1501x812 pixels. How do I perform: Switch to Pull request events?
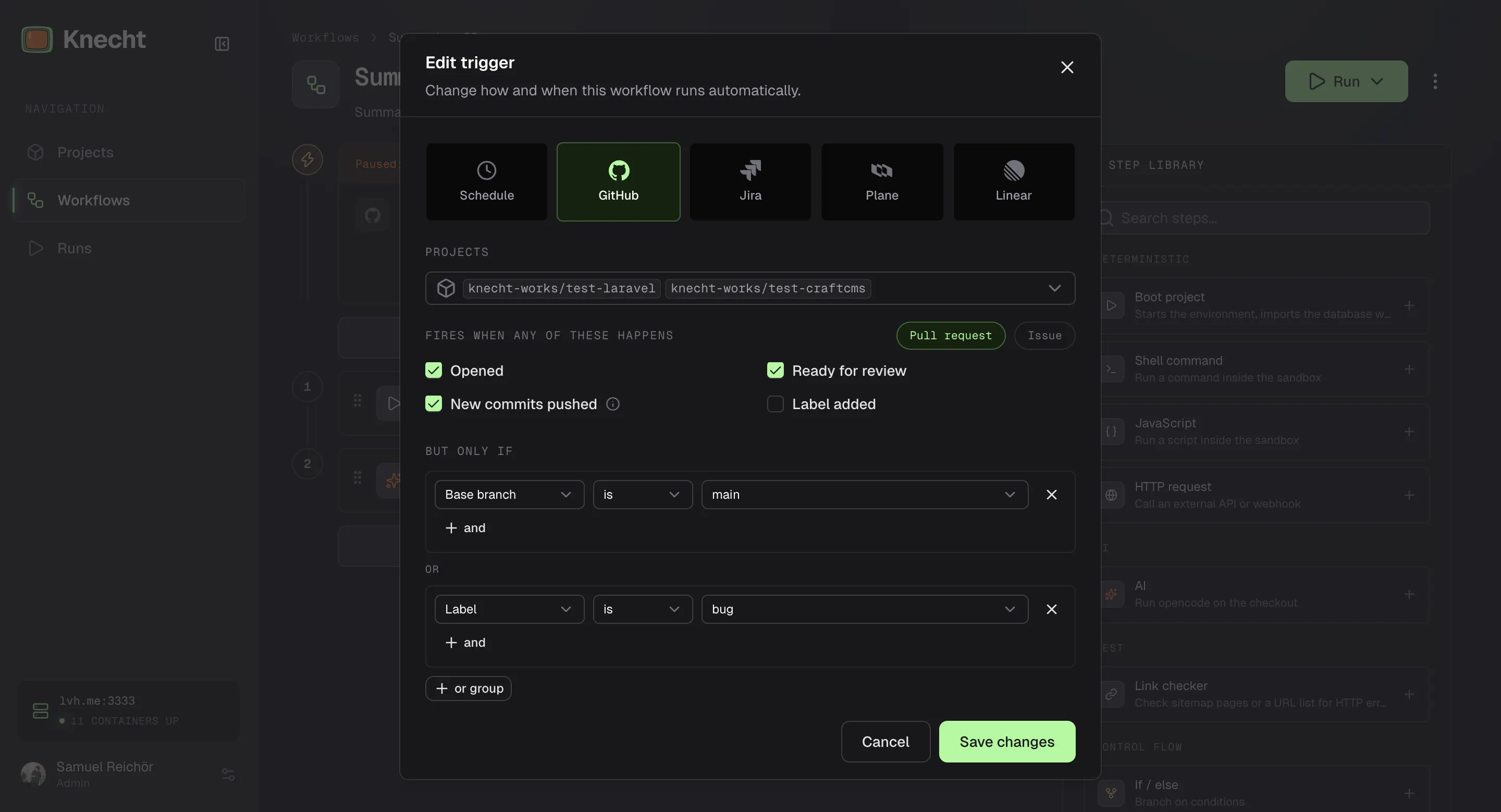click(950, 336)
